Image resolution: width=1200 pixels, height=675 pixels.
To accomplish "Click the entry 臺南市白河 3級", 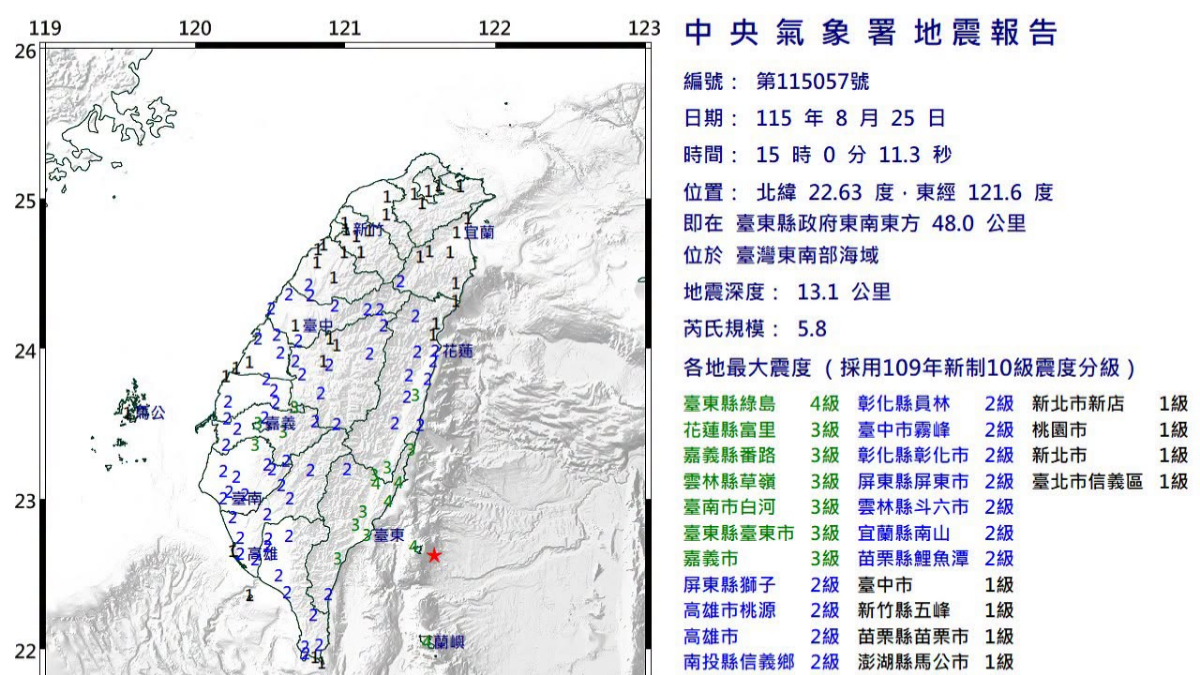I will (x=761, y=507).
